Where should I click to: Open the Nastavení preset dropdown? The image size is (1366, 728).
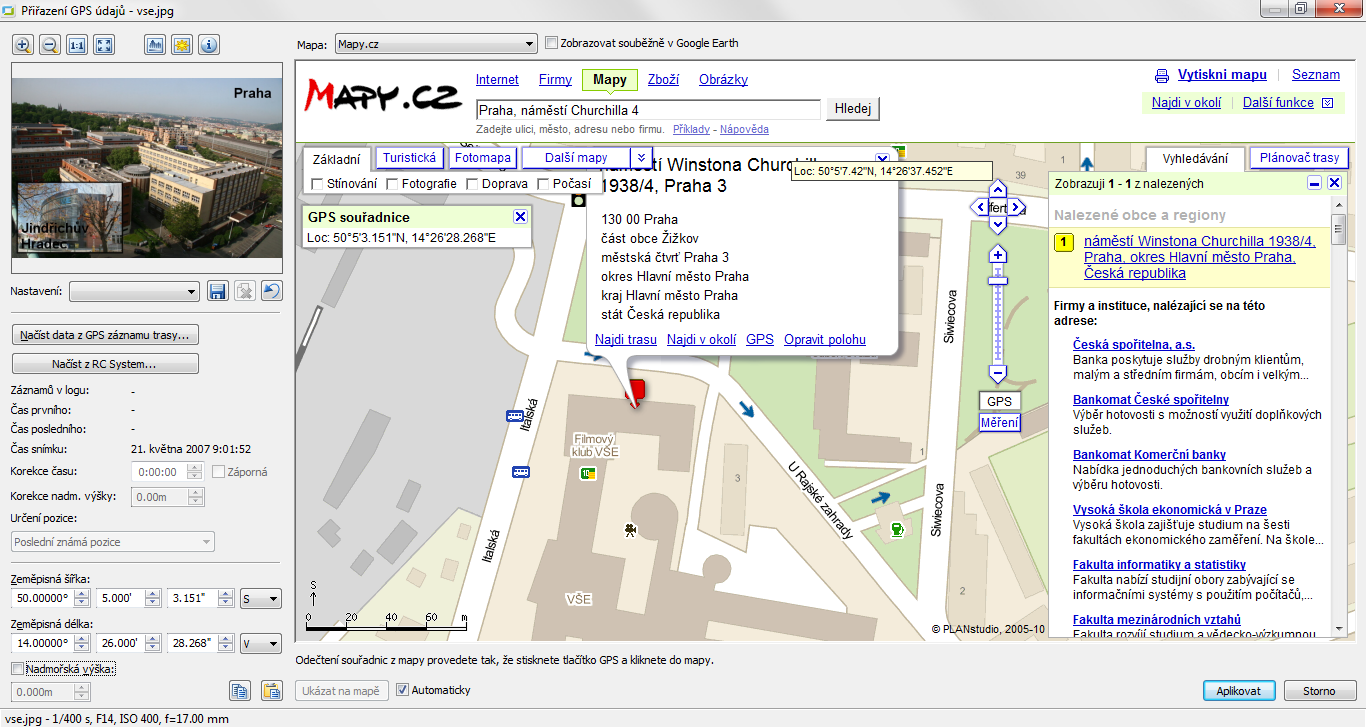[135, 291]
